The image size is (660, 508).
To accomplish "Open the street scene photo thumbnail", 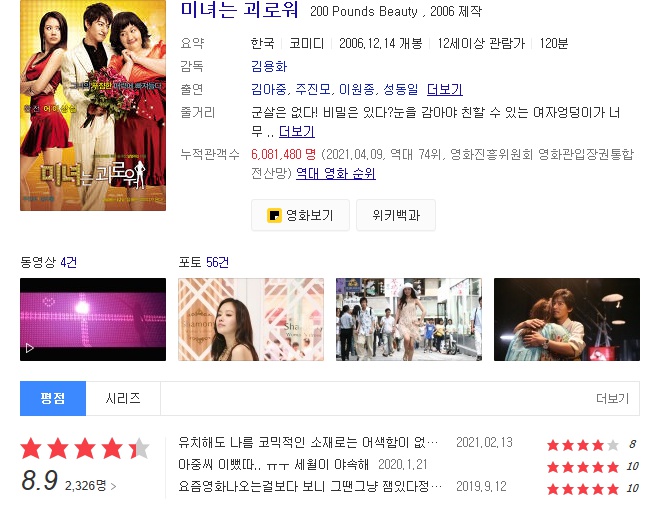I will [409, 319].
